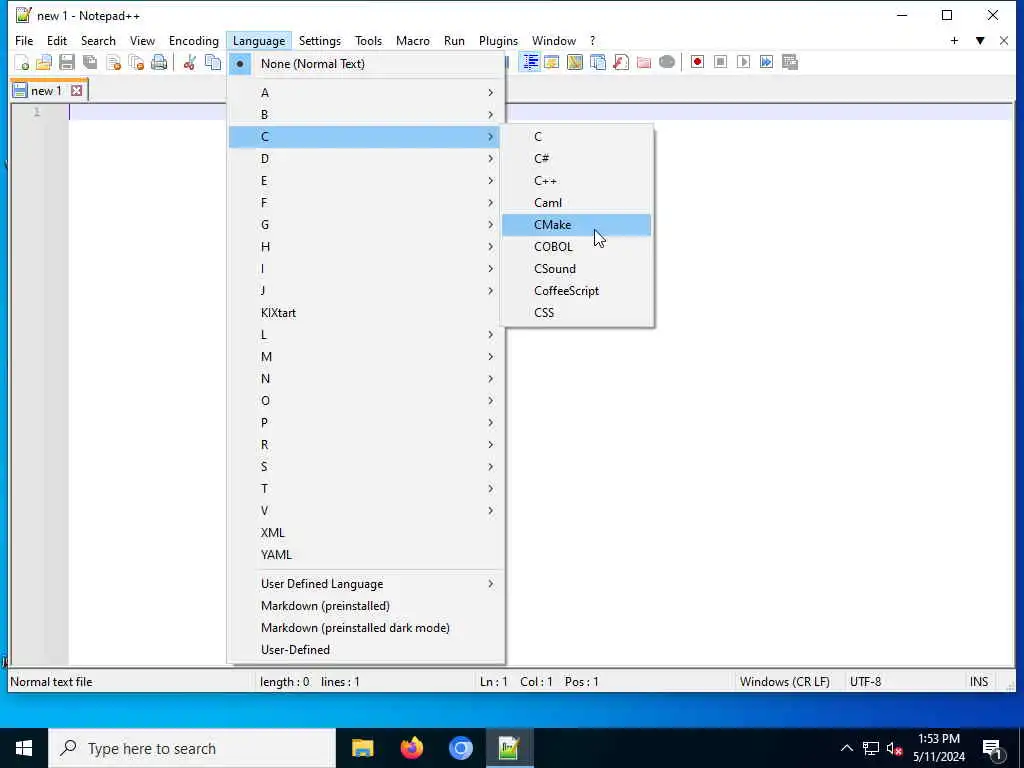Expand the M language submenu
Screen dimensions: 1024x768
[x=366, y=357]
